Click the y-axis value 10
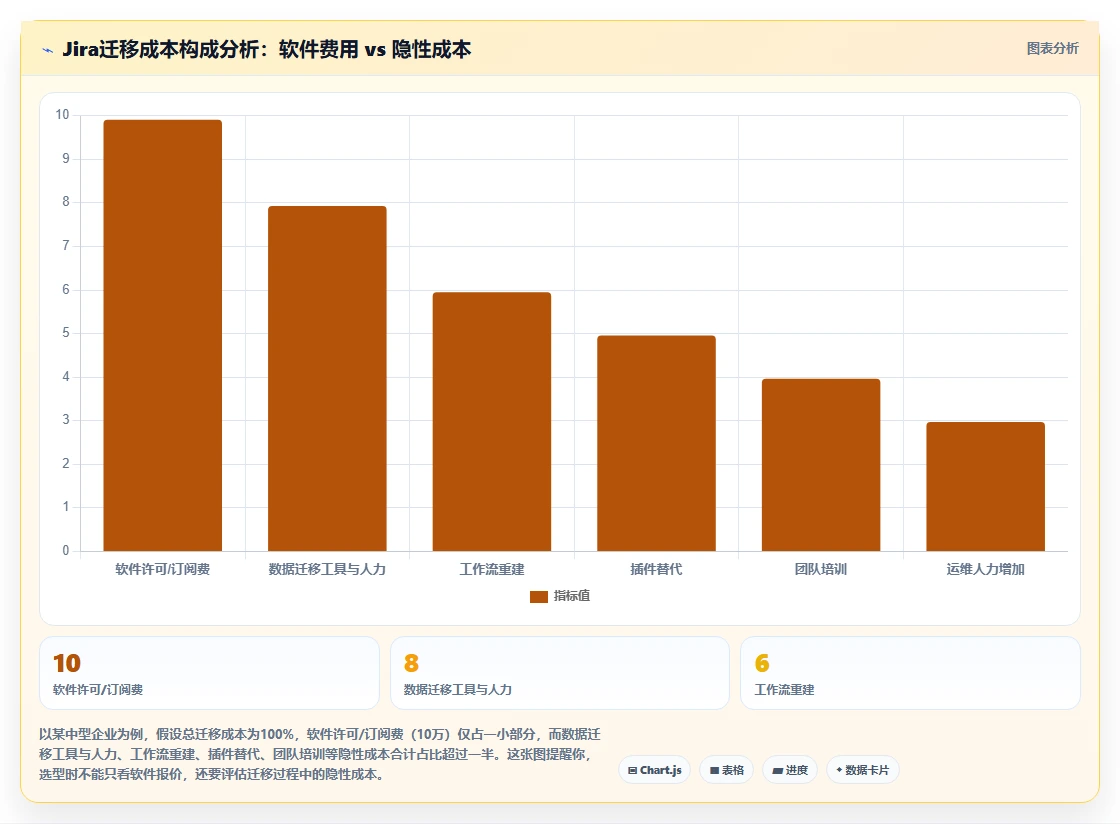The height and width of the screenshot is (824, 1120). (x=63, y=115)
